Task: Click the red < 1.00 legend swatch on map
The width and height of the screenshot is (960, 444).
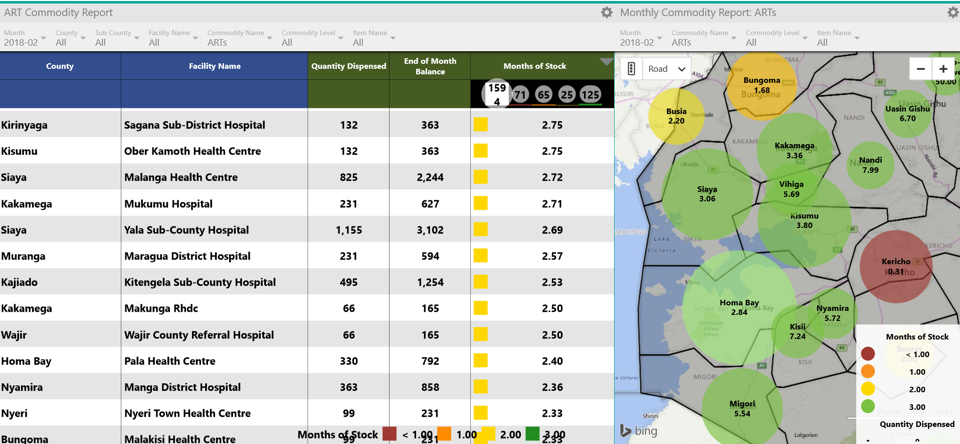Action: pyautogui.click(x=868, y=354)
